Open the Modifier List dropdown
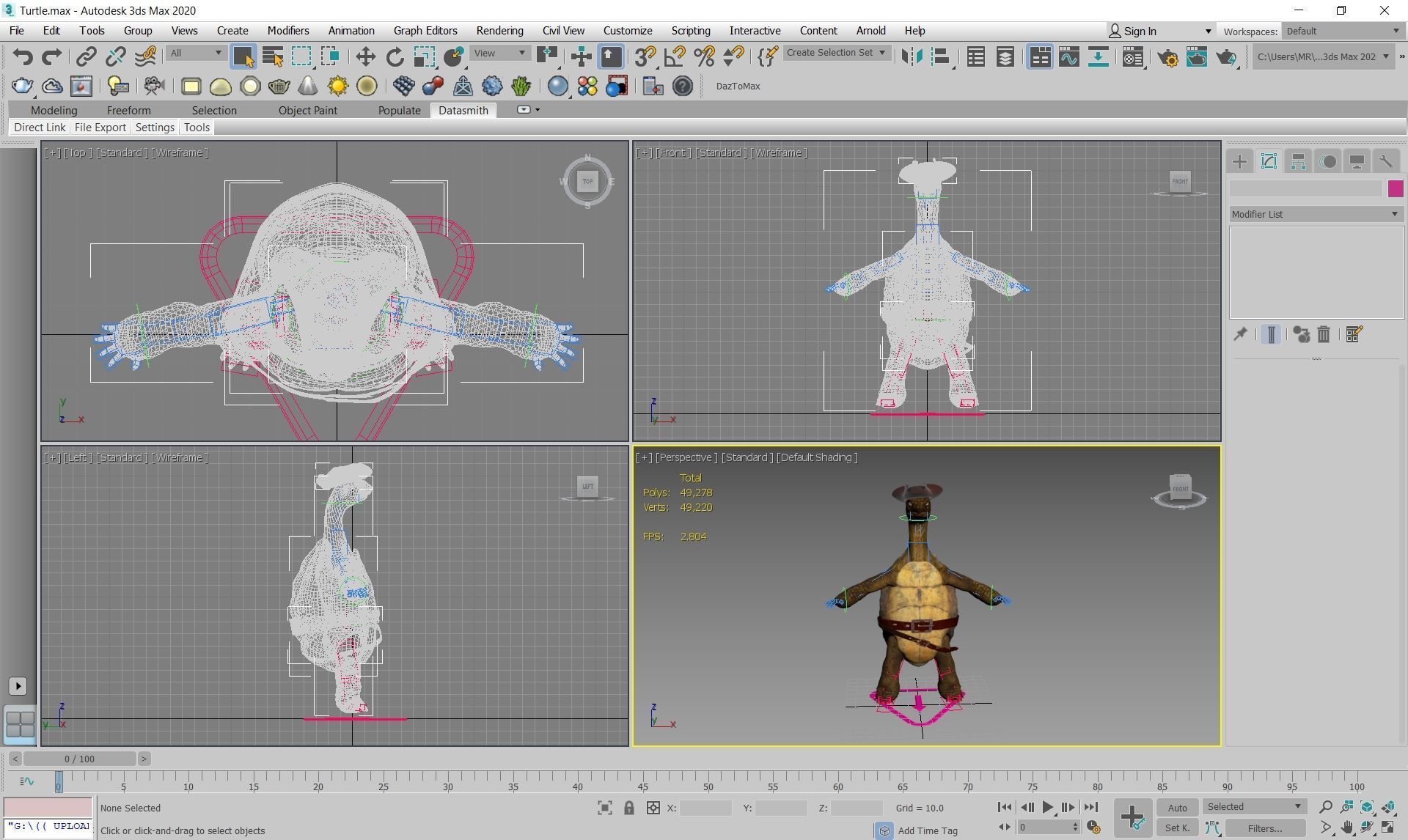1408x840 pixels. pyautogui.click(x=1316, y=214)
